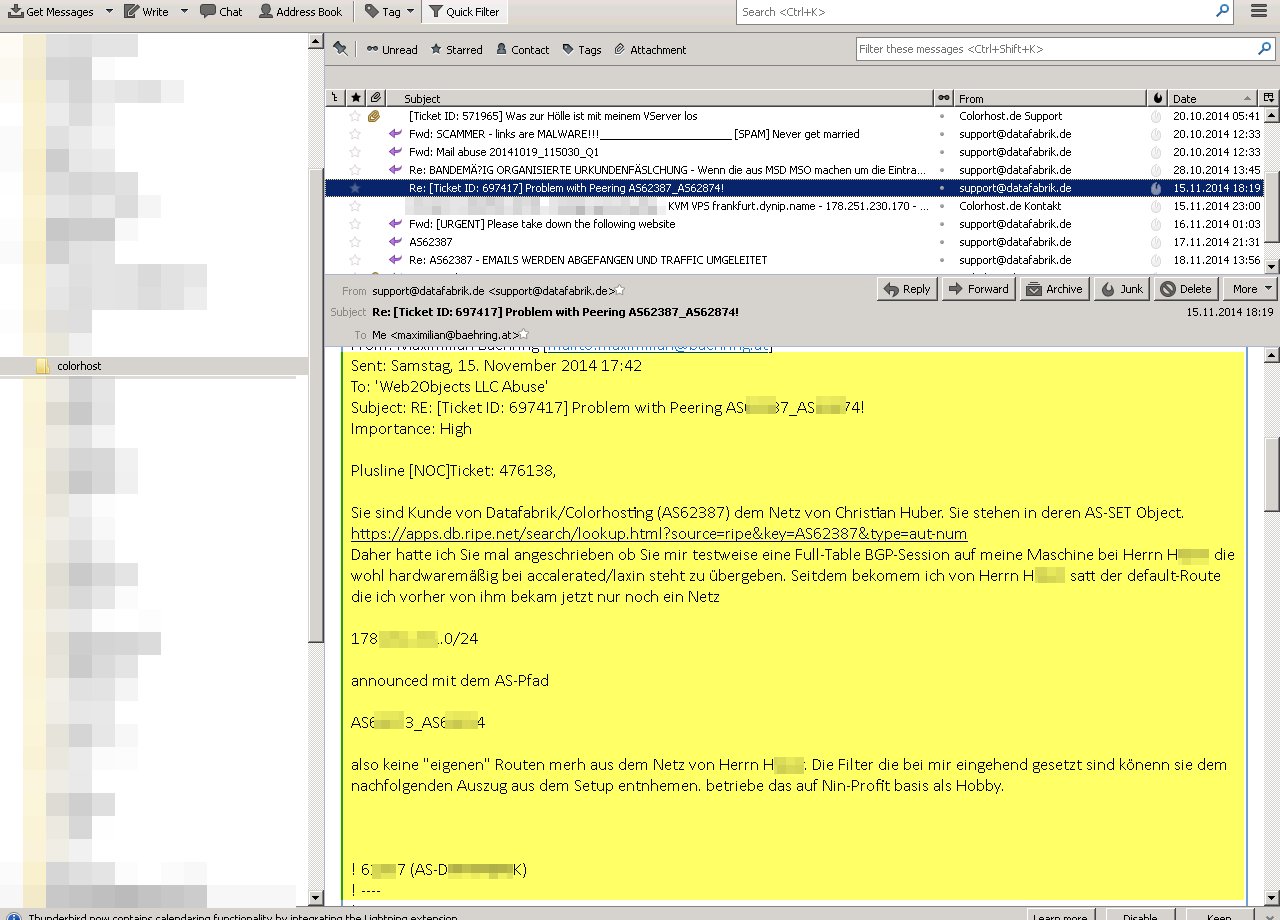The width and height of the screenshot is (1280, 920).
Task: Click the Tag toolbar button
Action: [383, 12]
